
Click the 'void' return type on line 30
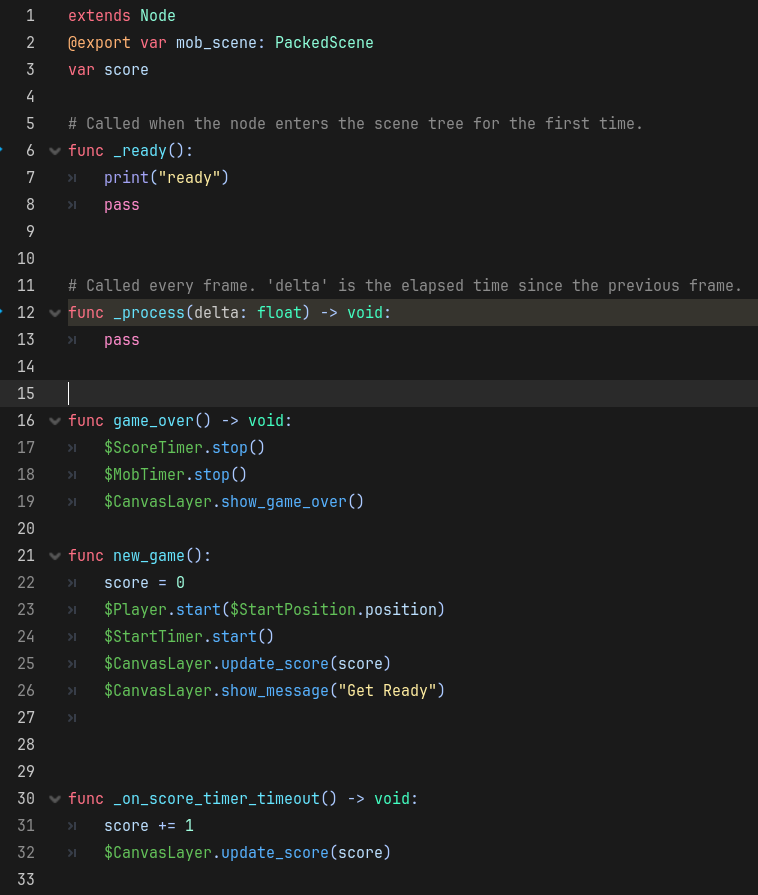392,799
